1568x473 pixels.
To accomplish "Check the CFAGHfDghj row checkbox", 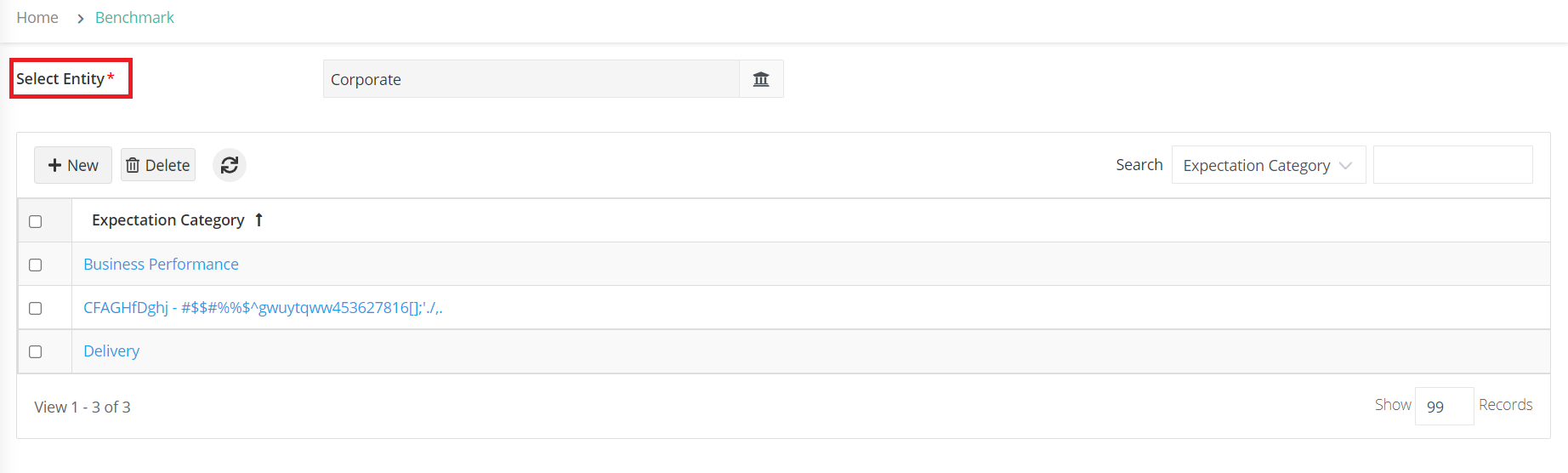I will (x=36, y=308).
